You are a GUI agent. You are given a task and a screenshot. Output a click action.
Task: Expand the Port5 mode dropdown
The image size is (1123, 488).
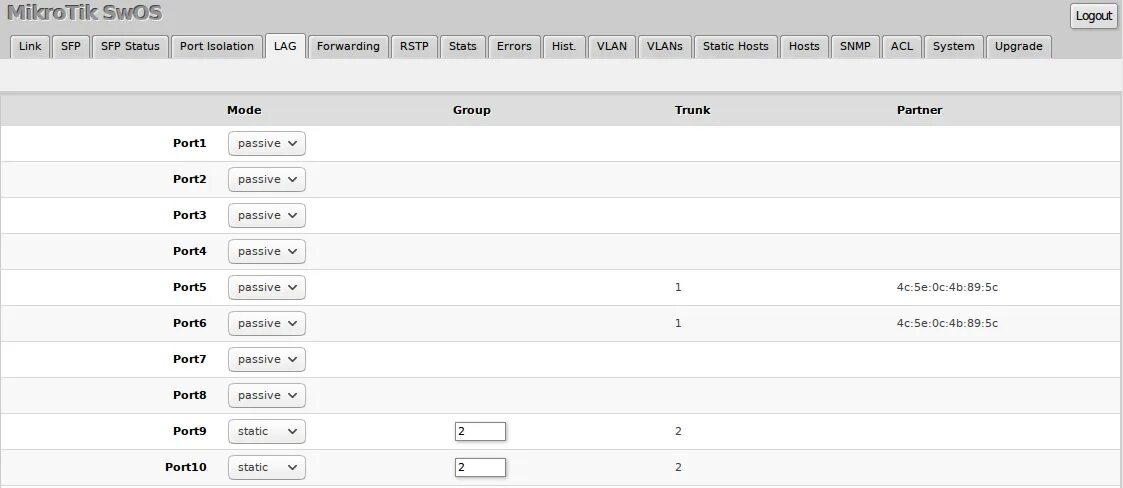(266, 288)
